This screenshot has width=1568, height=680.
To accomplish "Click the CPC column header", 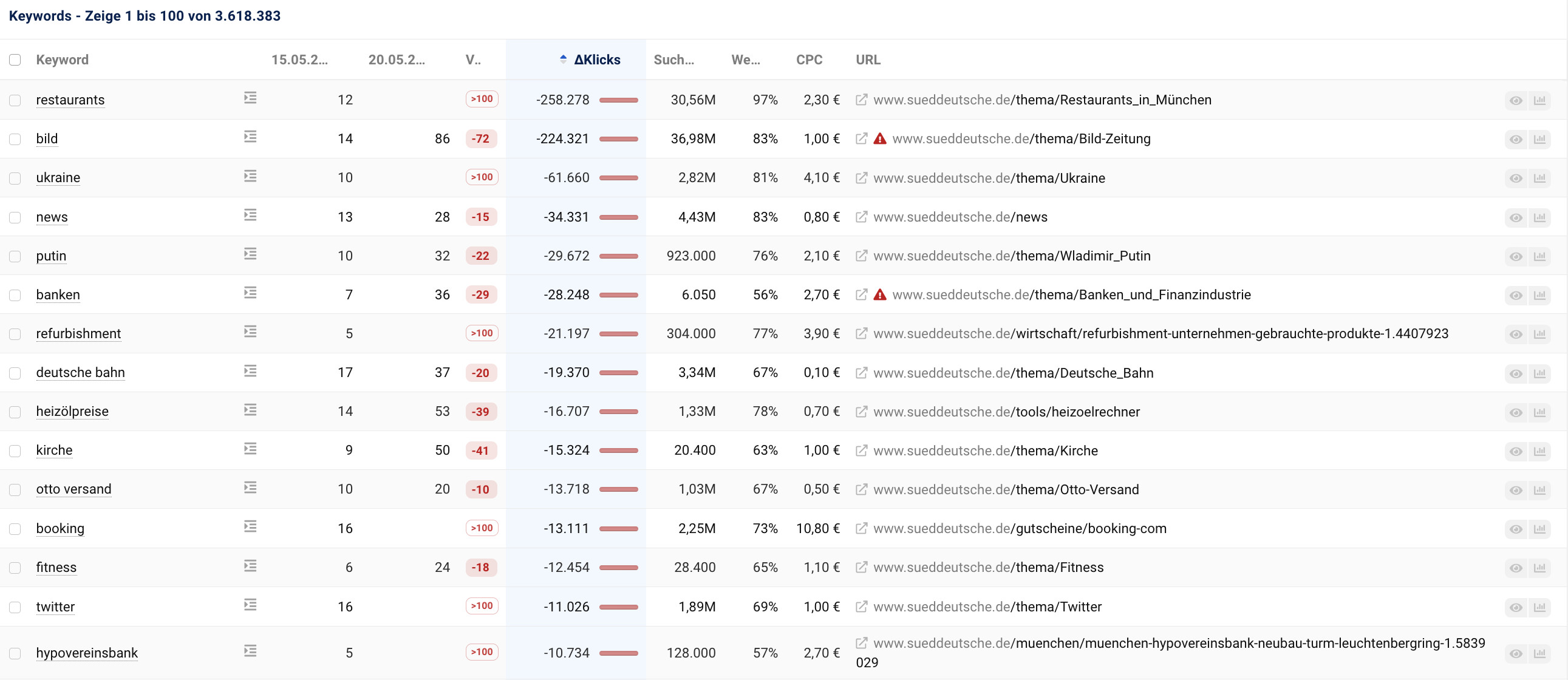I will pyautogui.click(x=809, y=59).
